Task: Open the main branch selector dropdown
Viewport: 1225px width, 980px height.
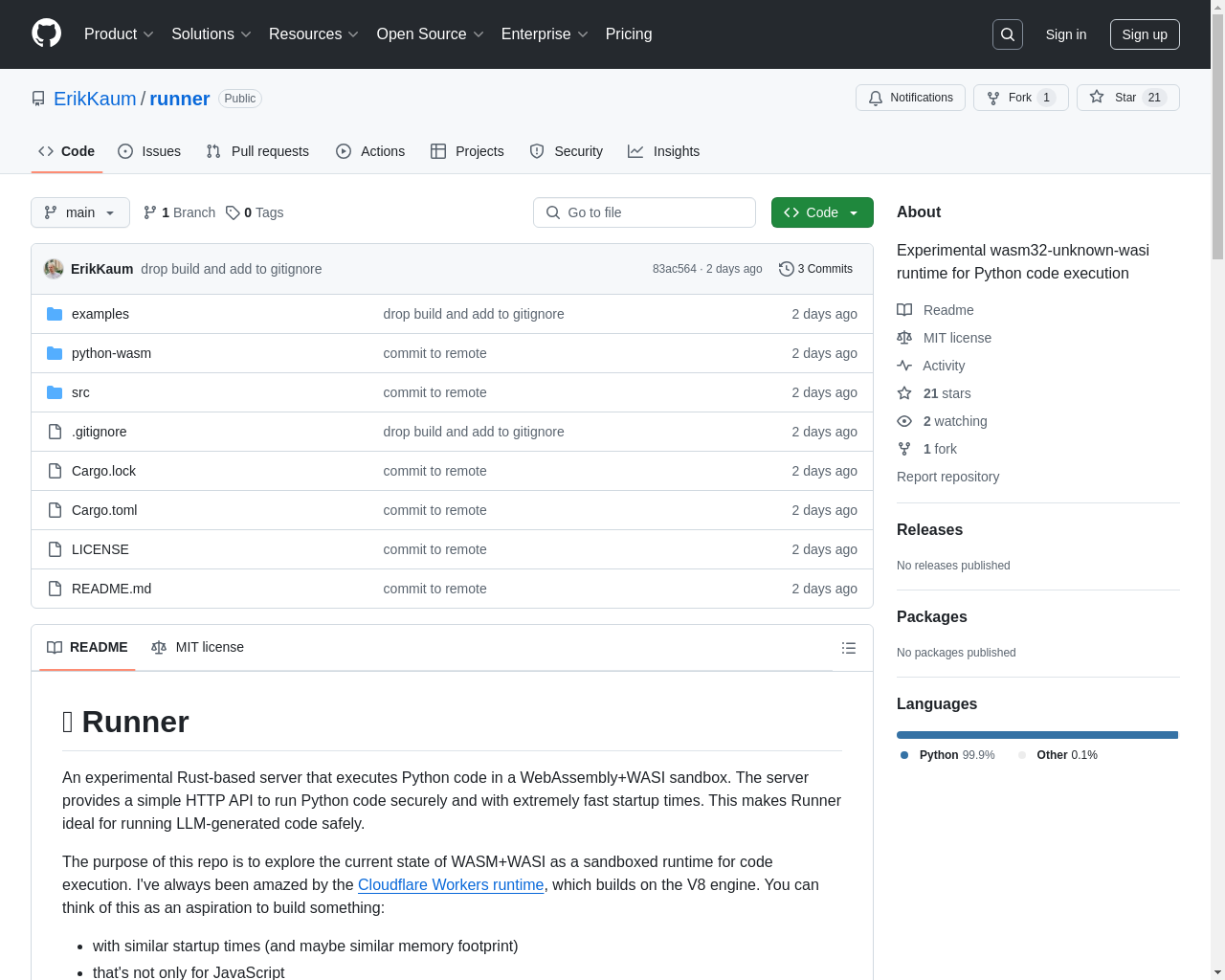Action: [80, 212]
